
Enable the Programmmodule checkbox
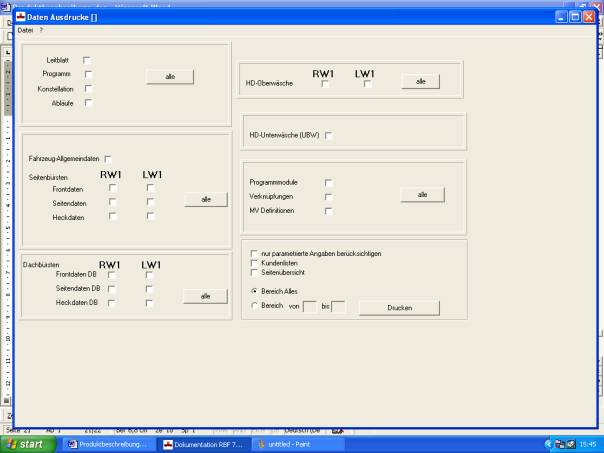pyautogui.click(x=329, y=183)
